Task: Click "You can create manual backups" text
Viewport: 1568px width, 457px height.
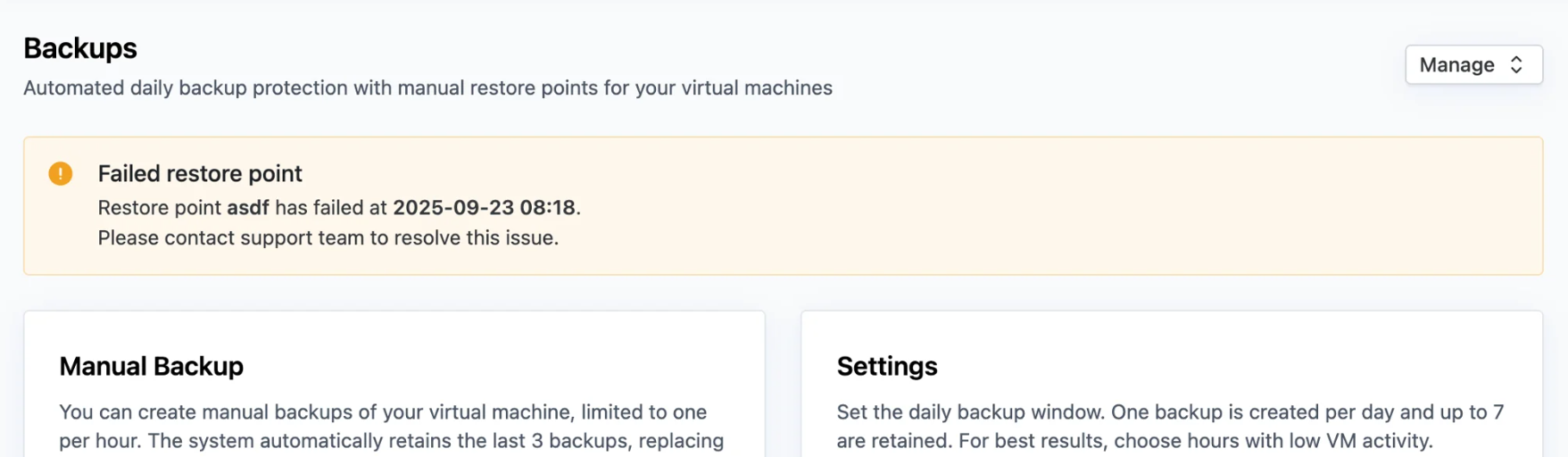Action: tap(207, 412)
